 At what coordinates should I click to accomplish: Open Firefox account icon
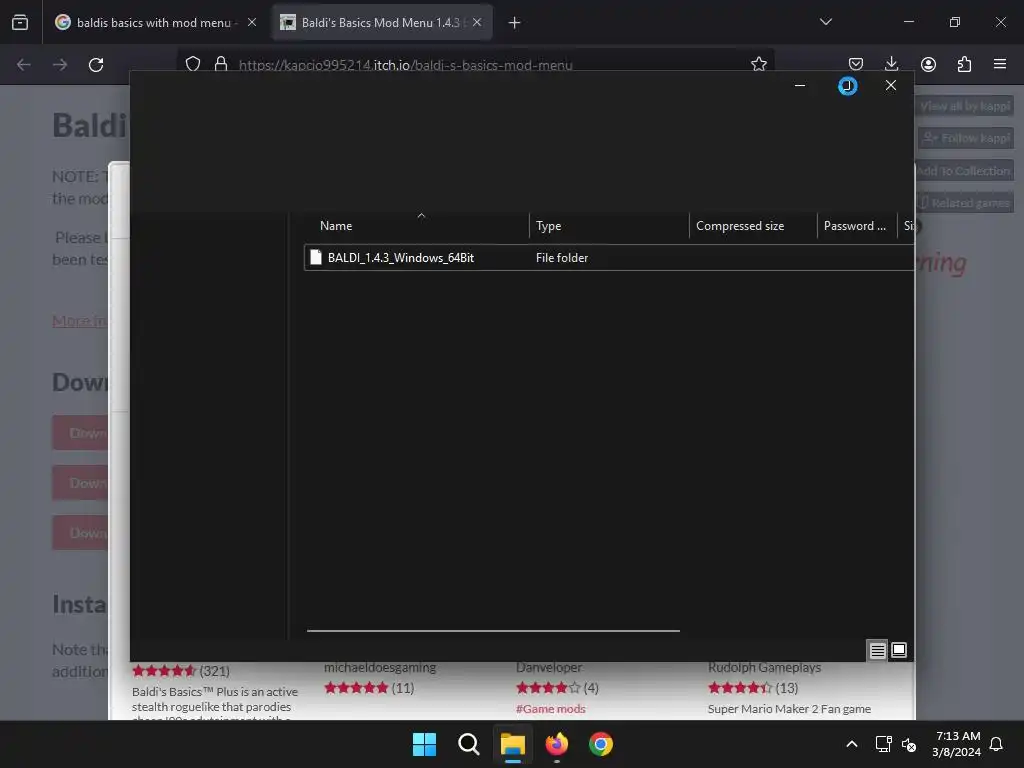click(x=928, y=64)
